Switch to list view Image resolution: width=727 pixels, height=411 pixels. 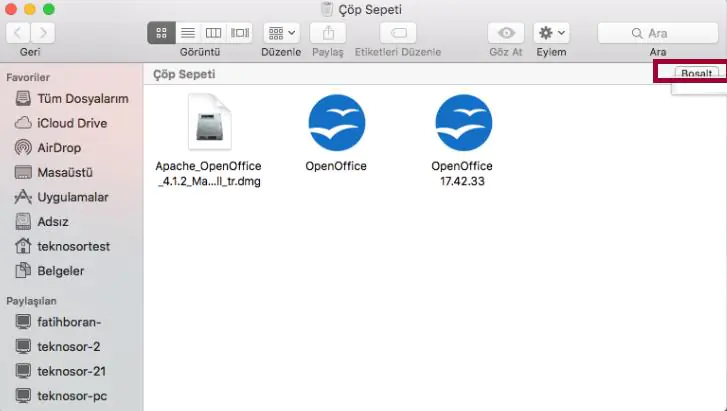188,33
